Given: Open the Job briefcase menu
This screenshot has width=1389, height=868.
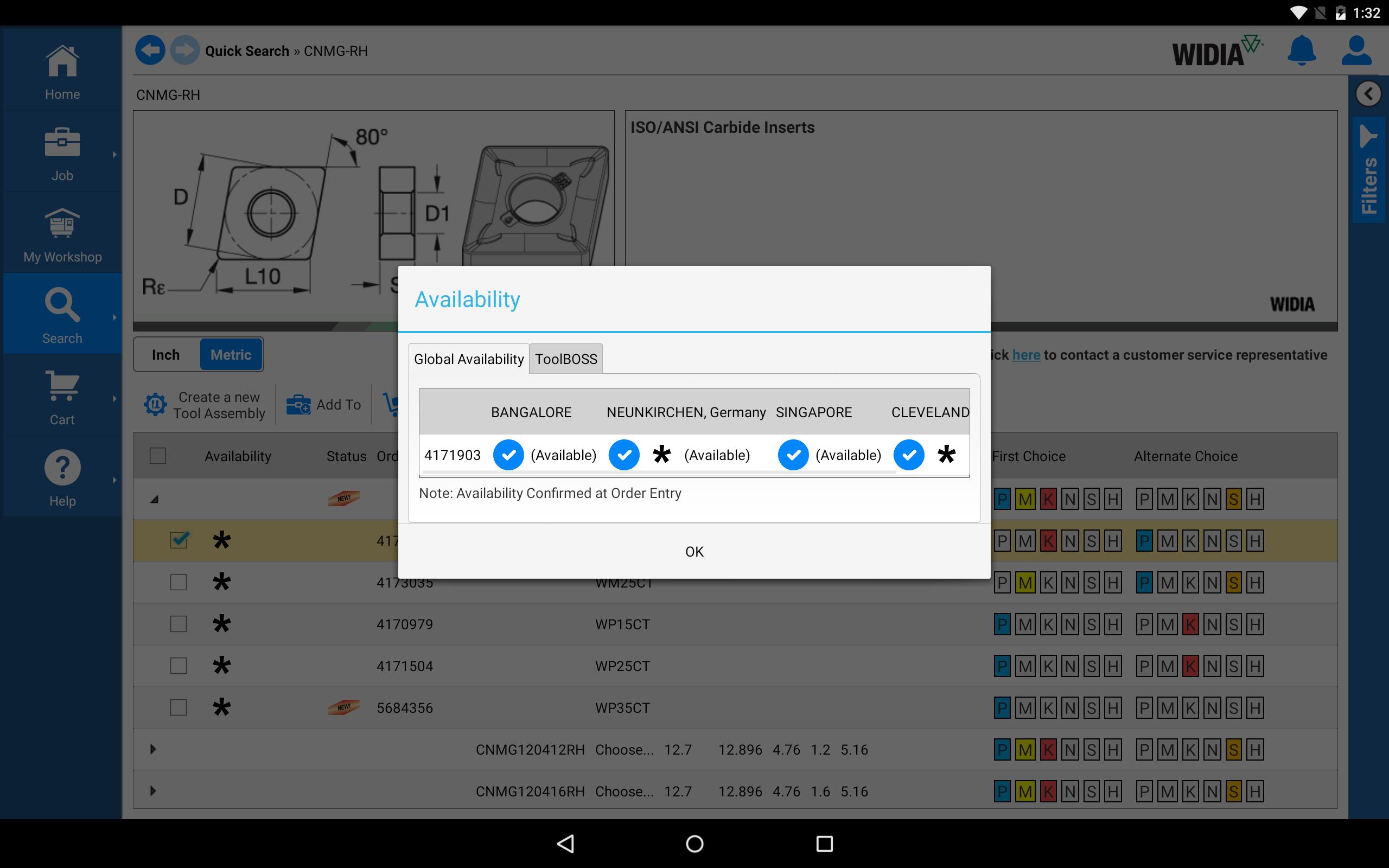Looking at the screenshot, I should 62,154.
